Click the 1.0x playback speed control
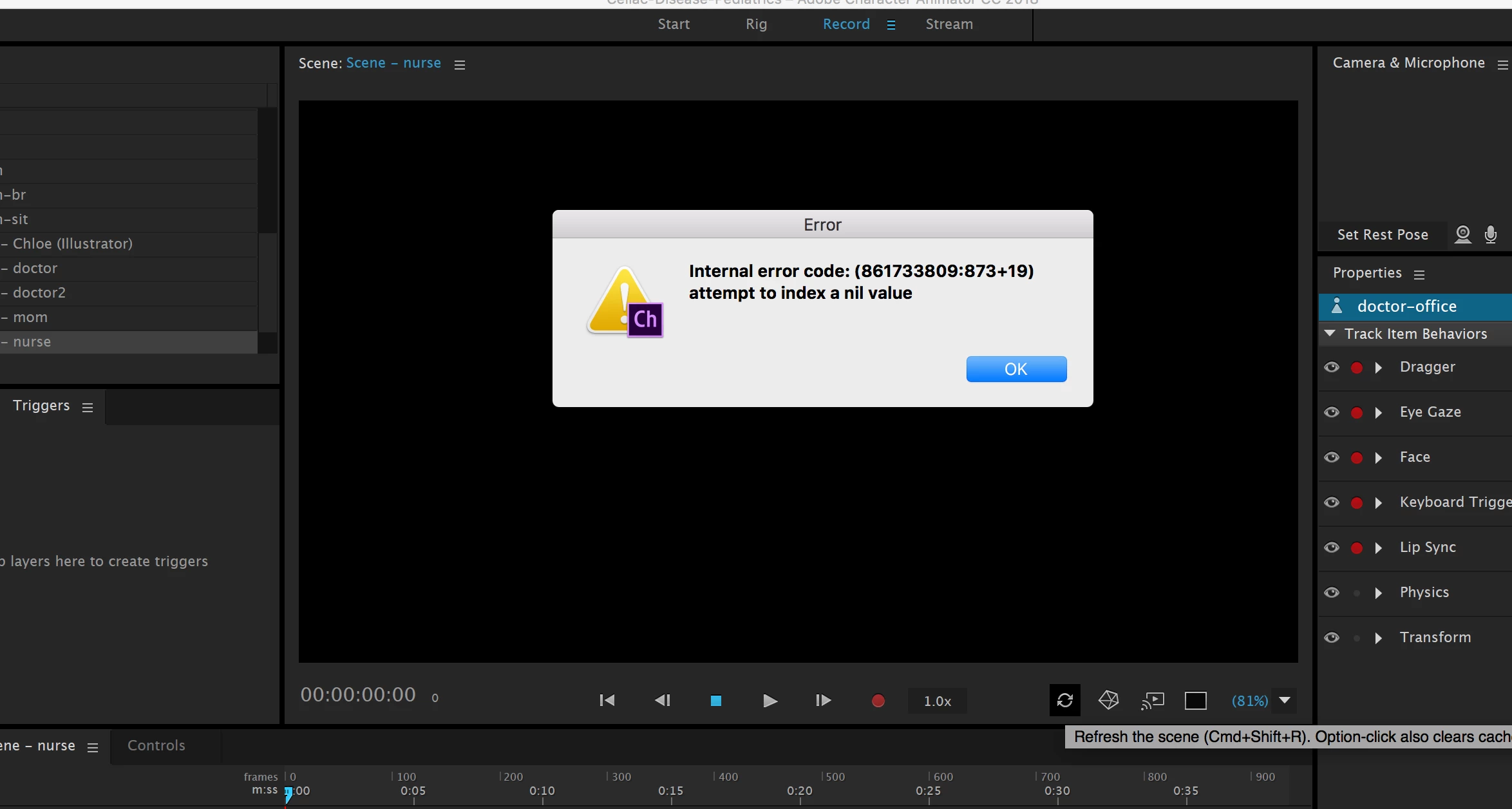The image size is (1512, 809). 937,701
